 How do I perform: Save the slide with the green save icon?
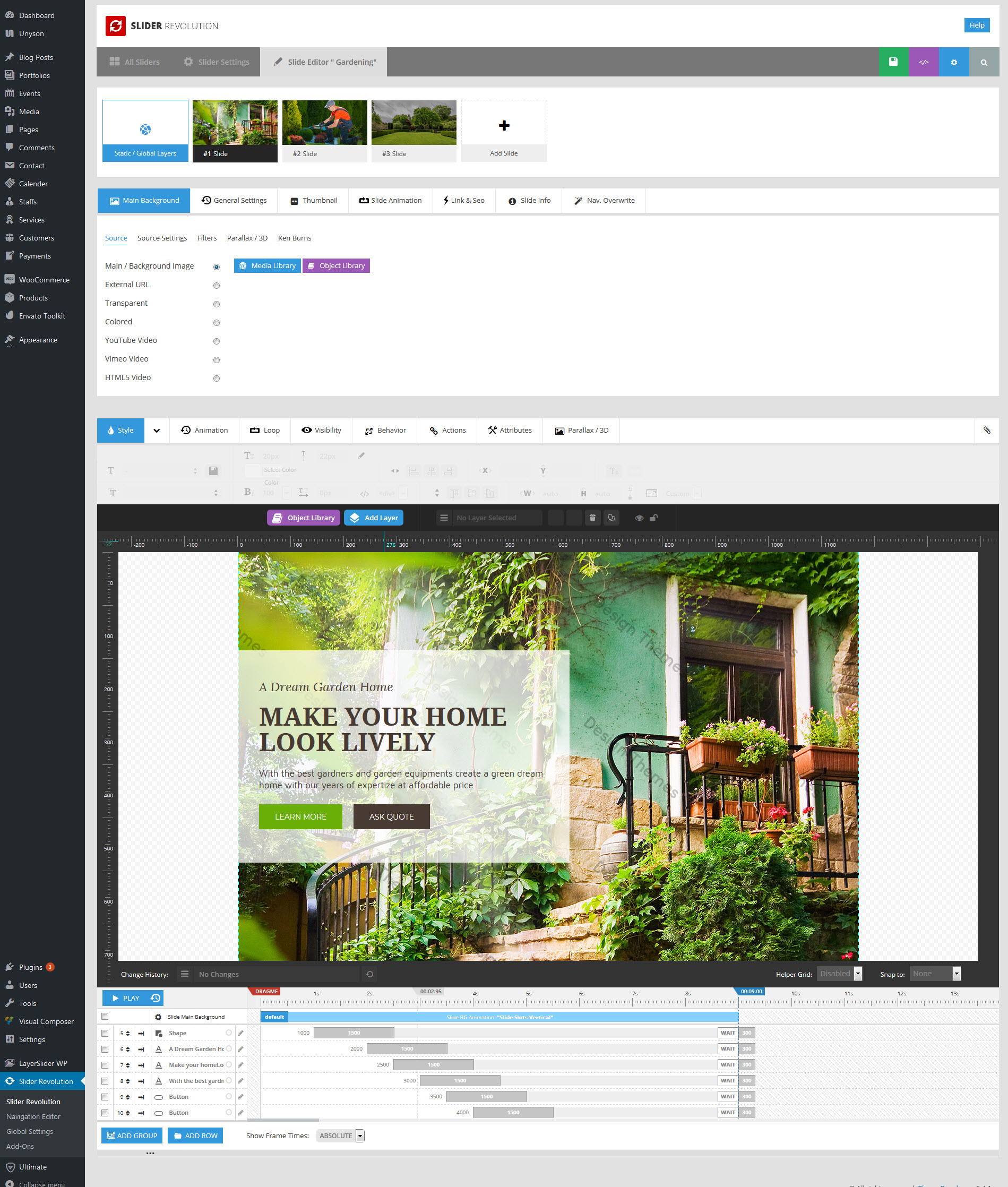pos(893,62)
